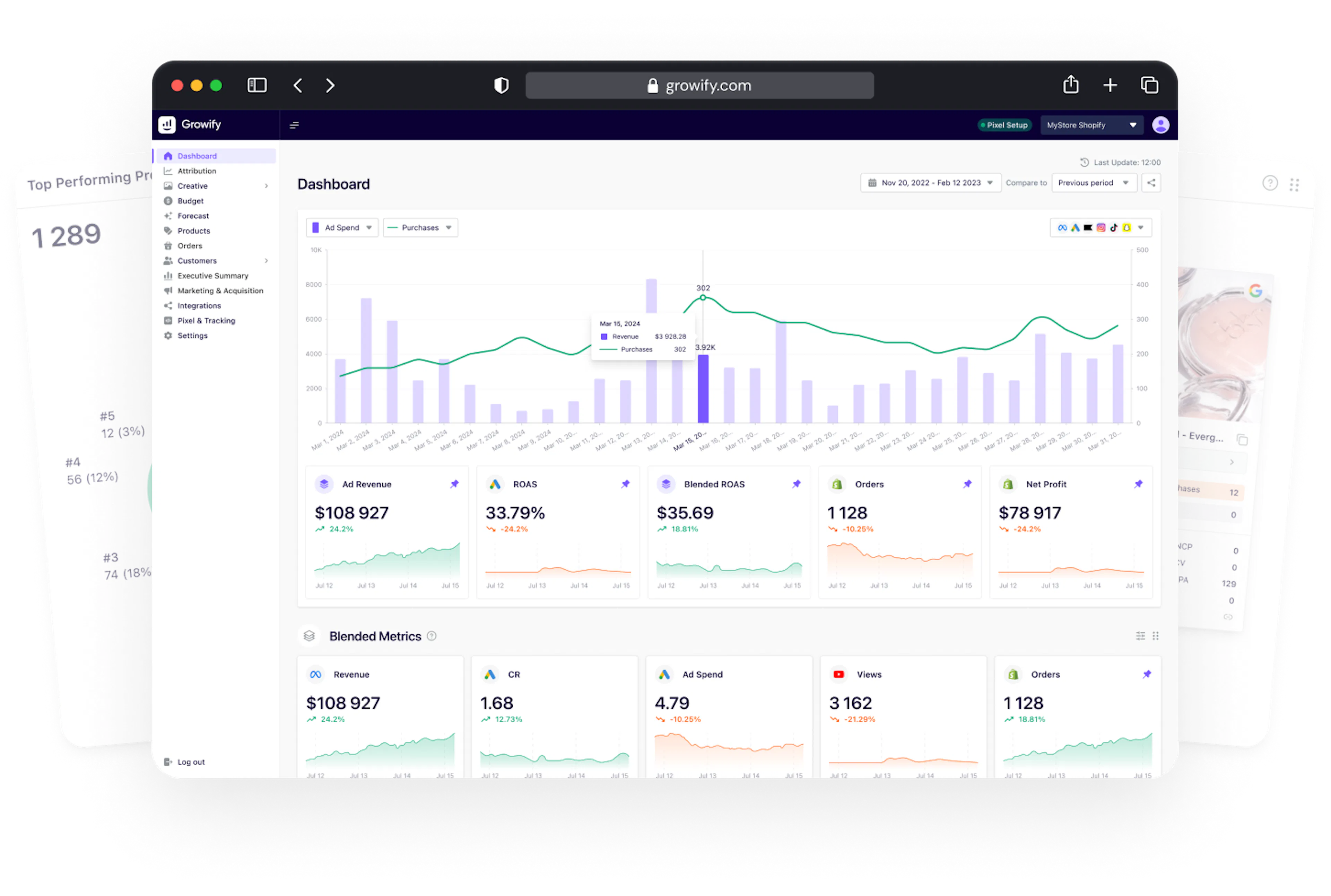Click Safari sidebar toggle icon
This screenshot has width=1331, height=896.
pos(257,86)
